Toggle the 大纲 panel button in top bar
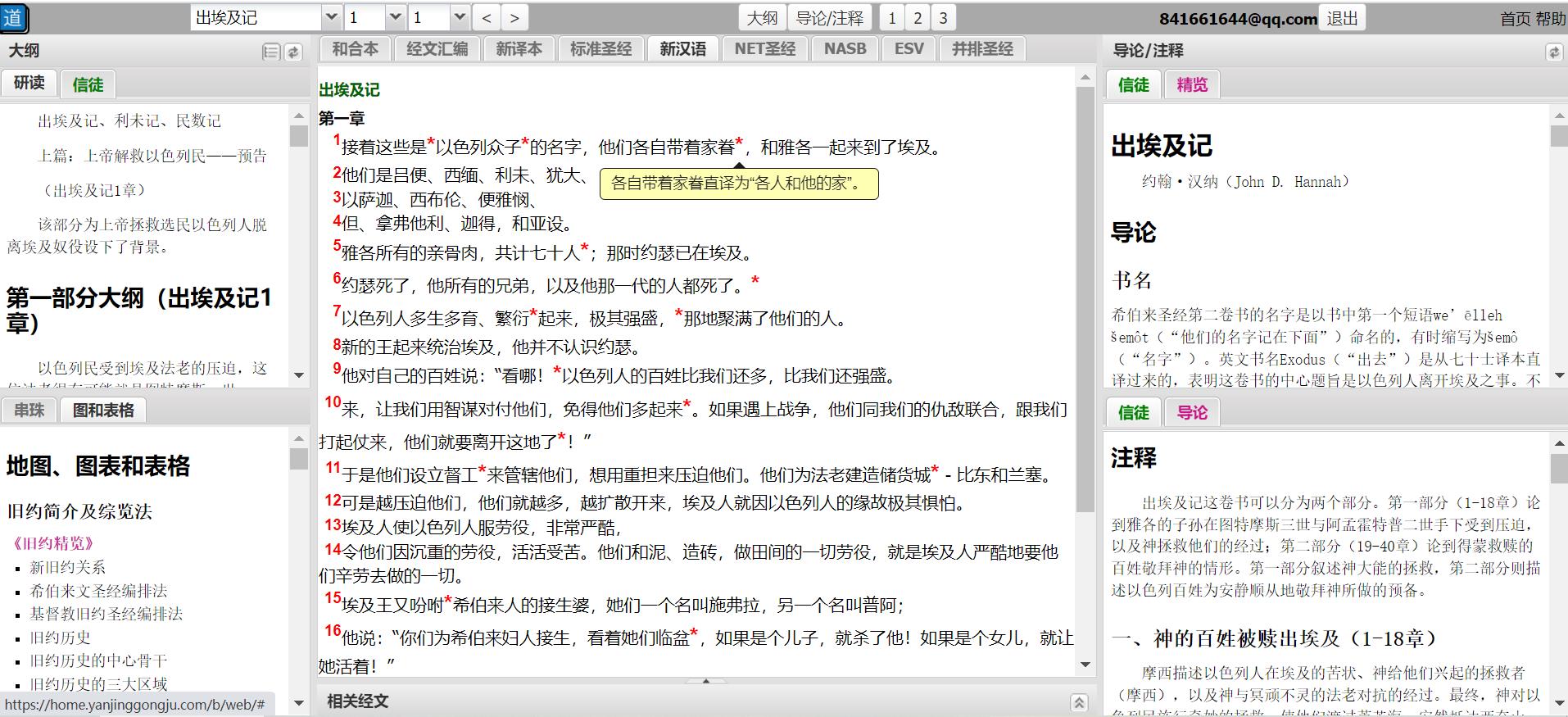Screen dimensions: 1568x717 pos(762,17)
